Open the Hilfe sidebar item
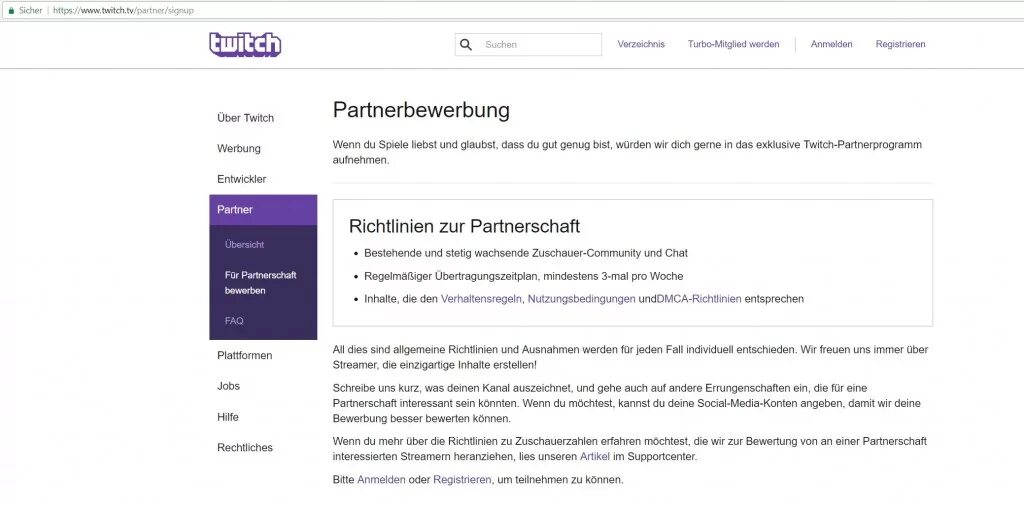Viewport: 1024px width, 505px height. (228, 417)
